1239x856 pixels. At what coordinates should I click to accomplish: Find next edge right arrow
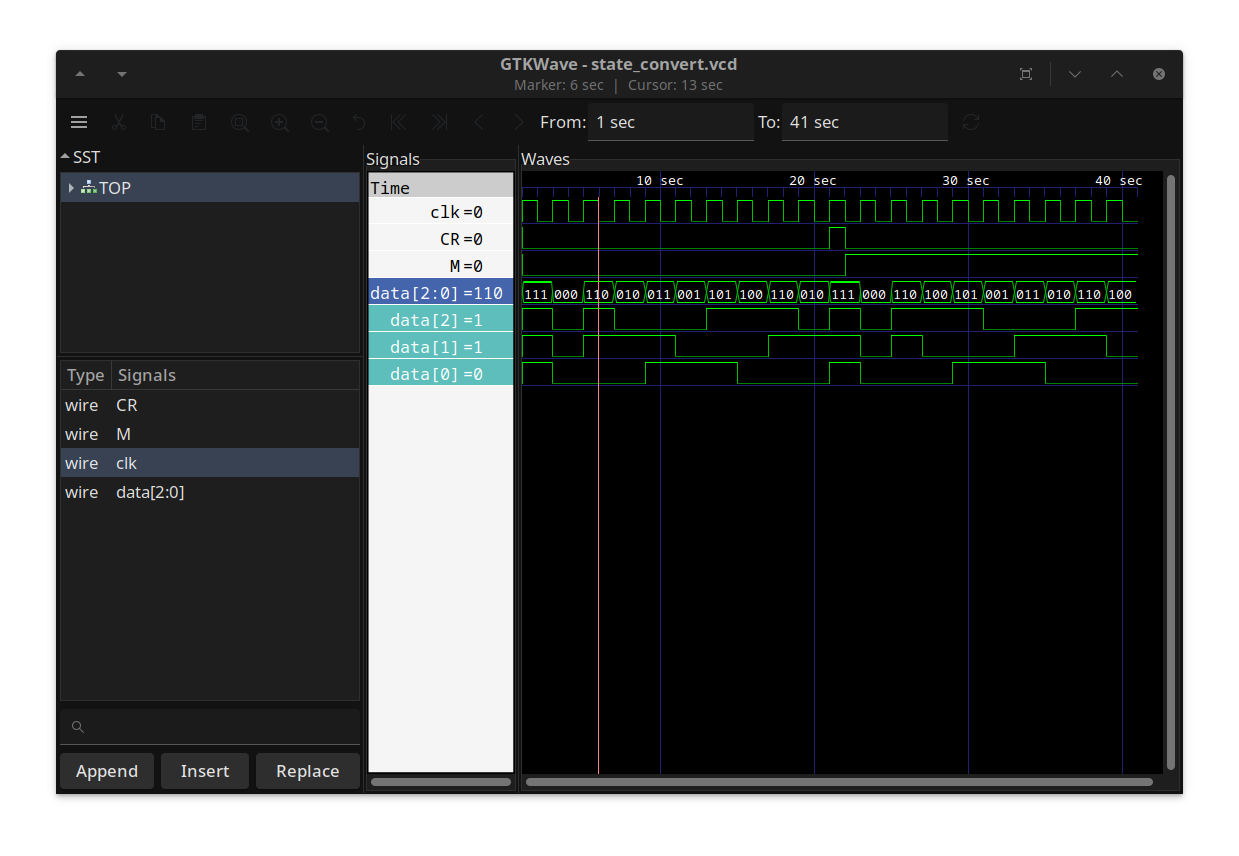click(518, 122)
